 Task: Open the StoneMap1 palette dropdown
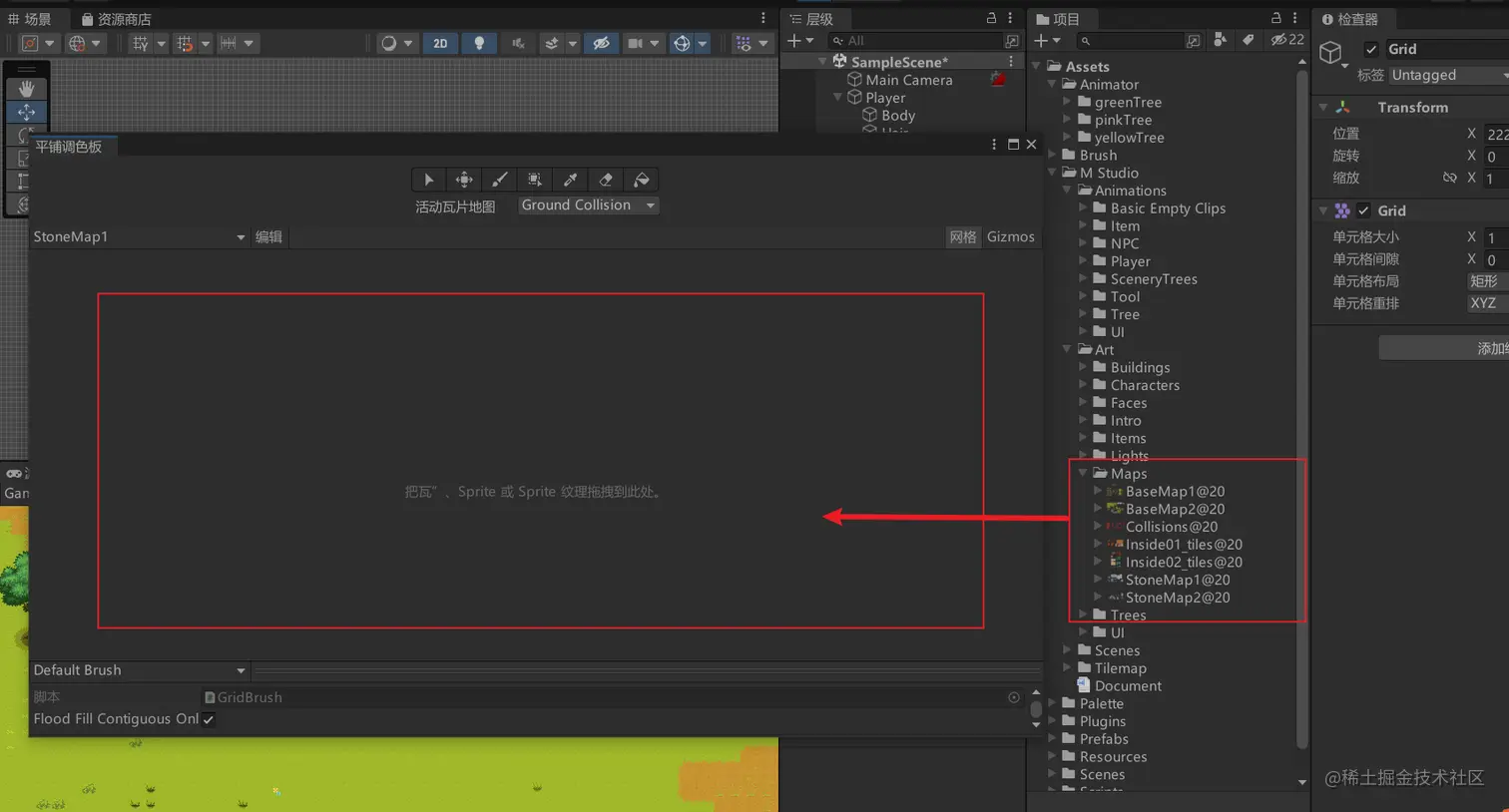point(139,236)
